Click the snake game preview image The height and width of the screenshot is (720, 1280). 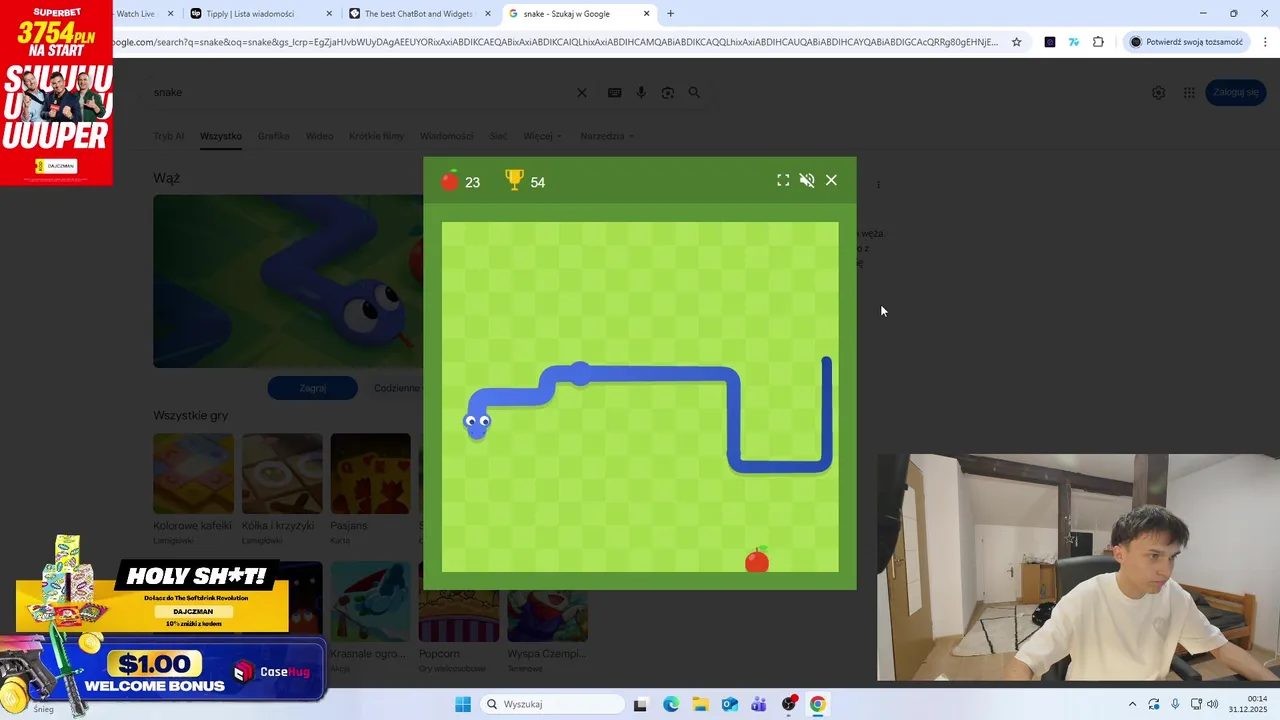[x=288, y=281]
